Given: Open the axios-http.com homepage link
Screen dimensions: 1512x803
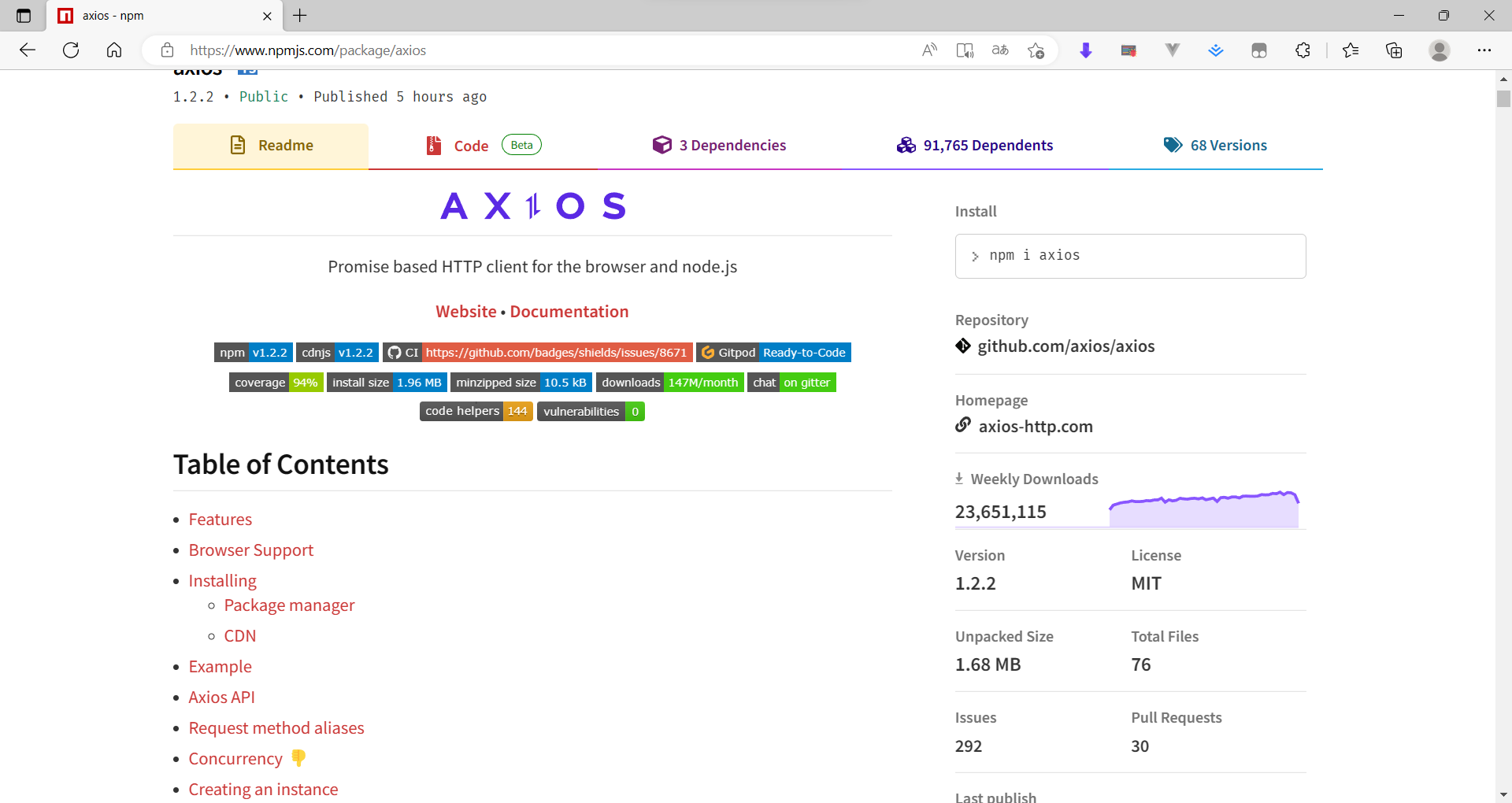Looking at the screenshot, I should click(x=1036, y=426).
